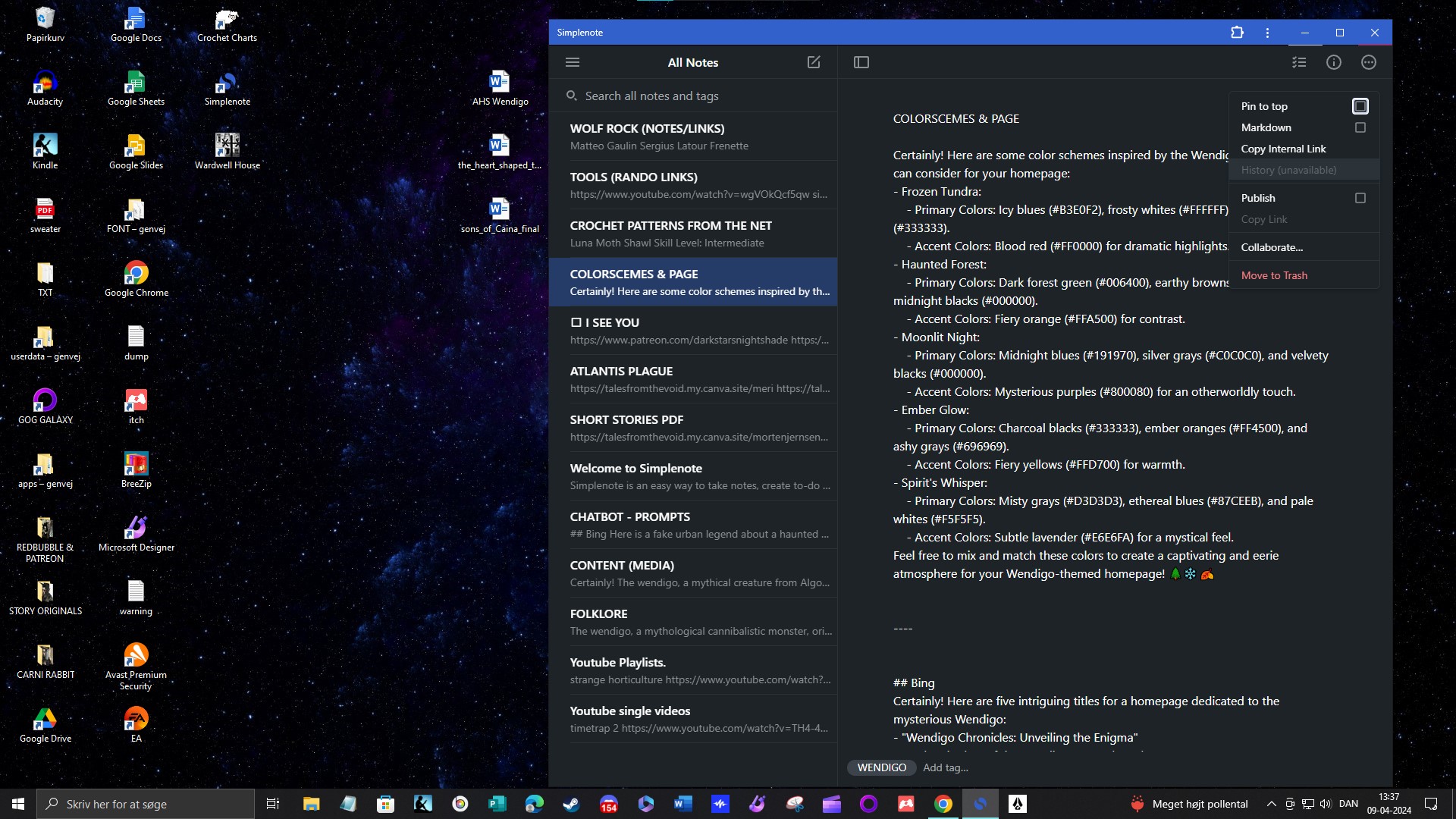Focus the Search all notes and tags field

pos(698,96)
